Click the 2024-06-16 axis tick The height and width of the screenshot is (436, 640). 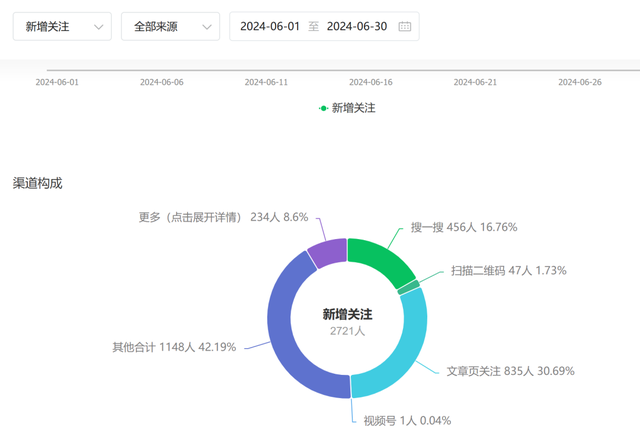[370, 82]
